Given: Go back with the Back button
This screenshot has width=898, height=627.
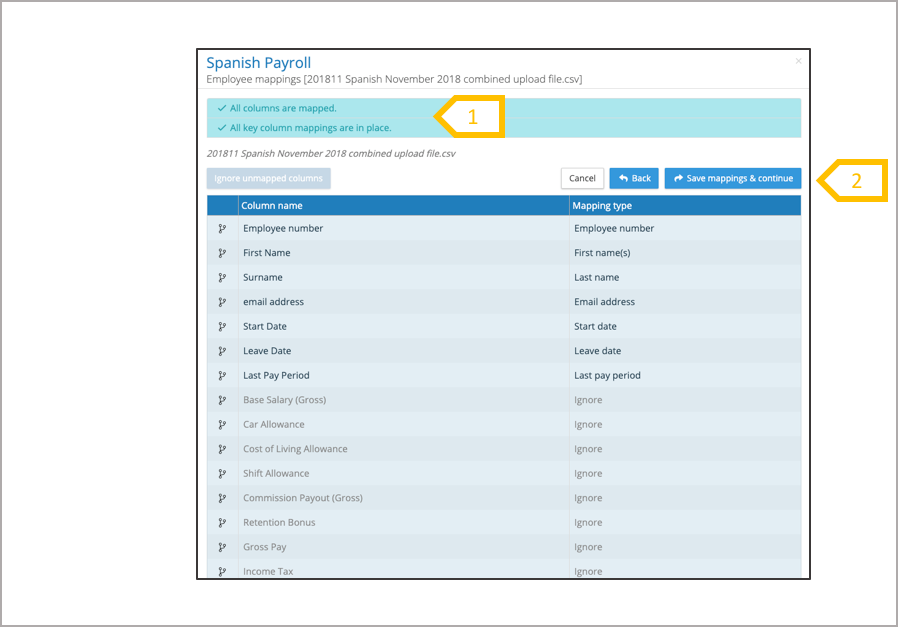Looking at the screenshot, I should 634,178.
